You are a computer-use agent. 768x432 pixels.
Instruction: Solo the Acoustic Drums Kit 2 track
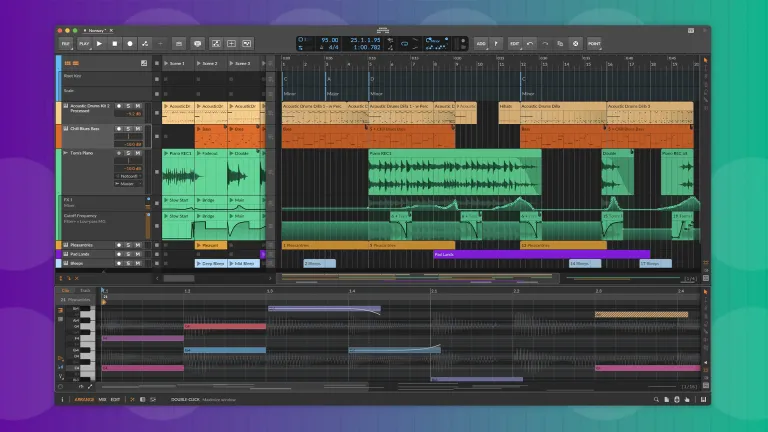[x=128, y=106]
